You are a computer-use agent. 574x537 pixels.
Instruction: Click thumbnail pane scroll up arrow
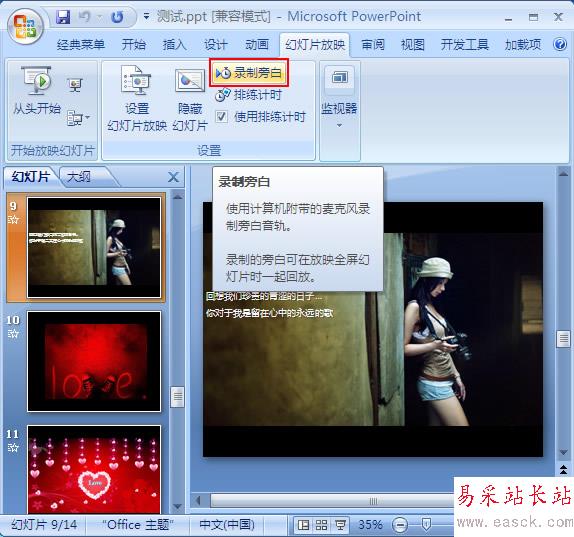[x=178, y=197]
